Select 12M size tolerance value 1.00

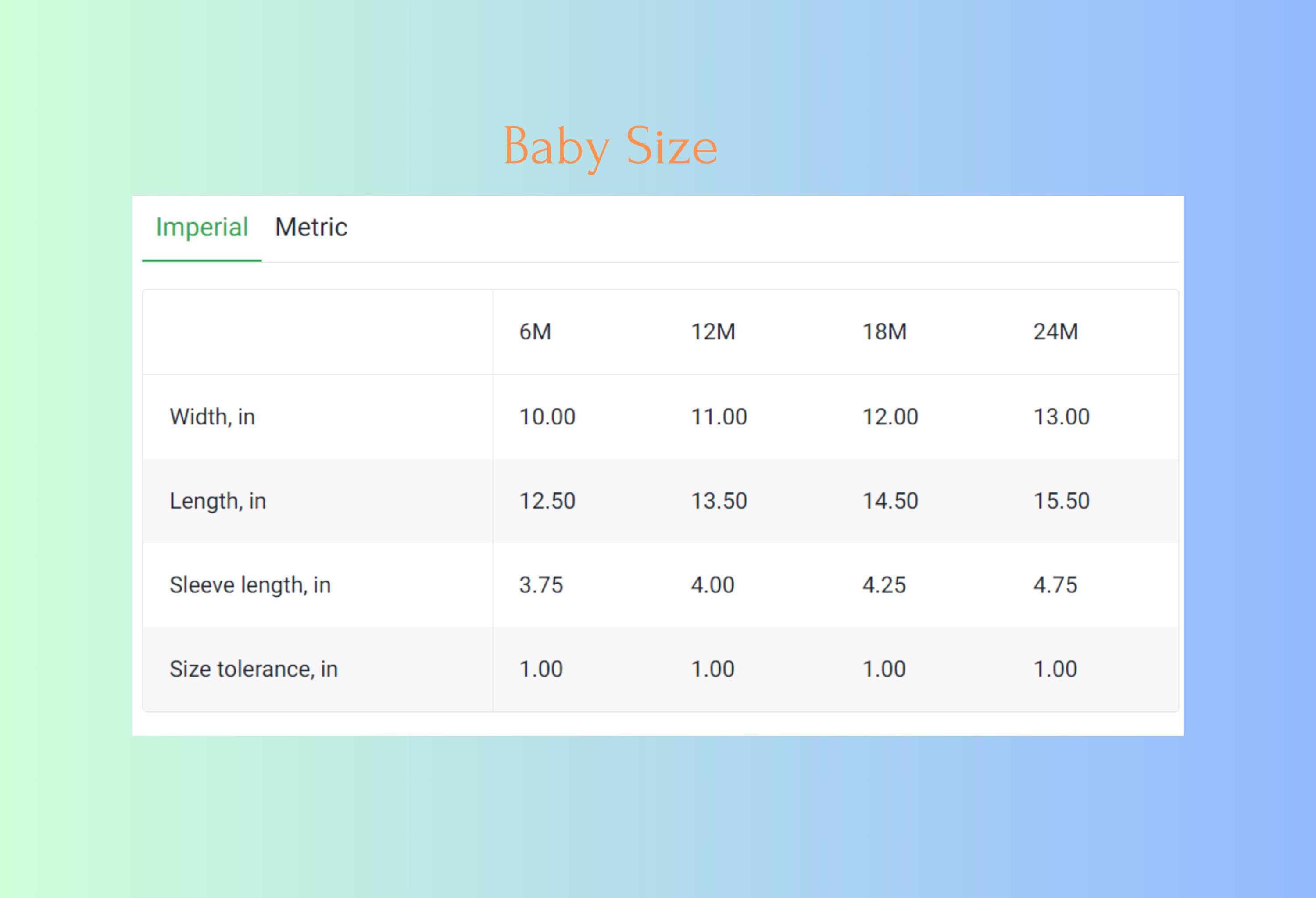tap(712, 670)
